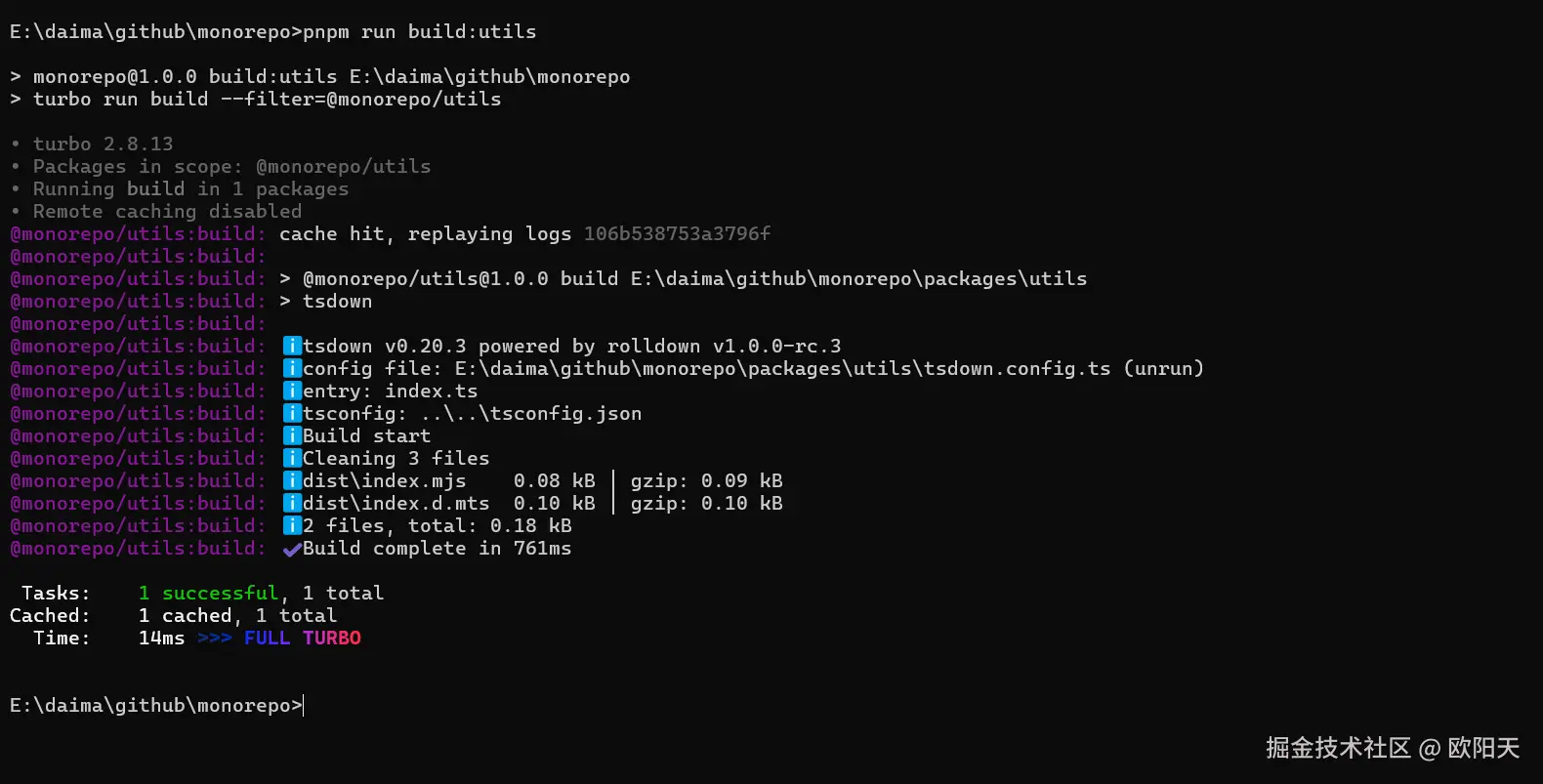Click the FULL TURBO text
Screen dimensions: 1543x784
[303, 638]
